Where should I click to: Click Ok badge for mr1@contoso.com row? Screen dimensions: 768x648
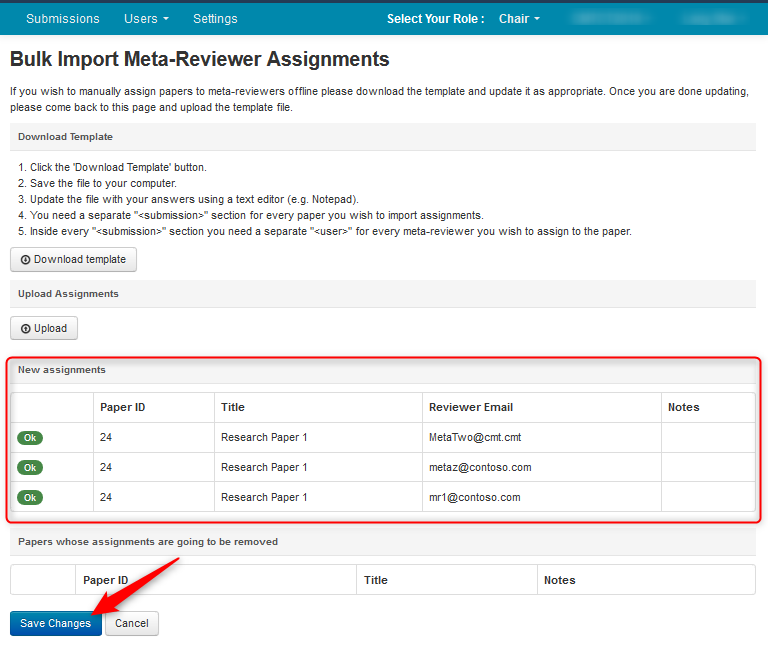coord(30,498)
